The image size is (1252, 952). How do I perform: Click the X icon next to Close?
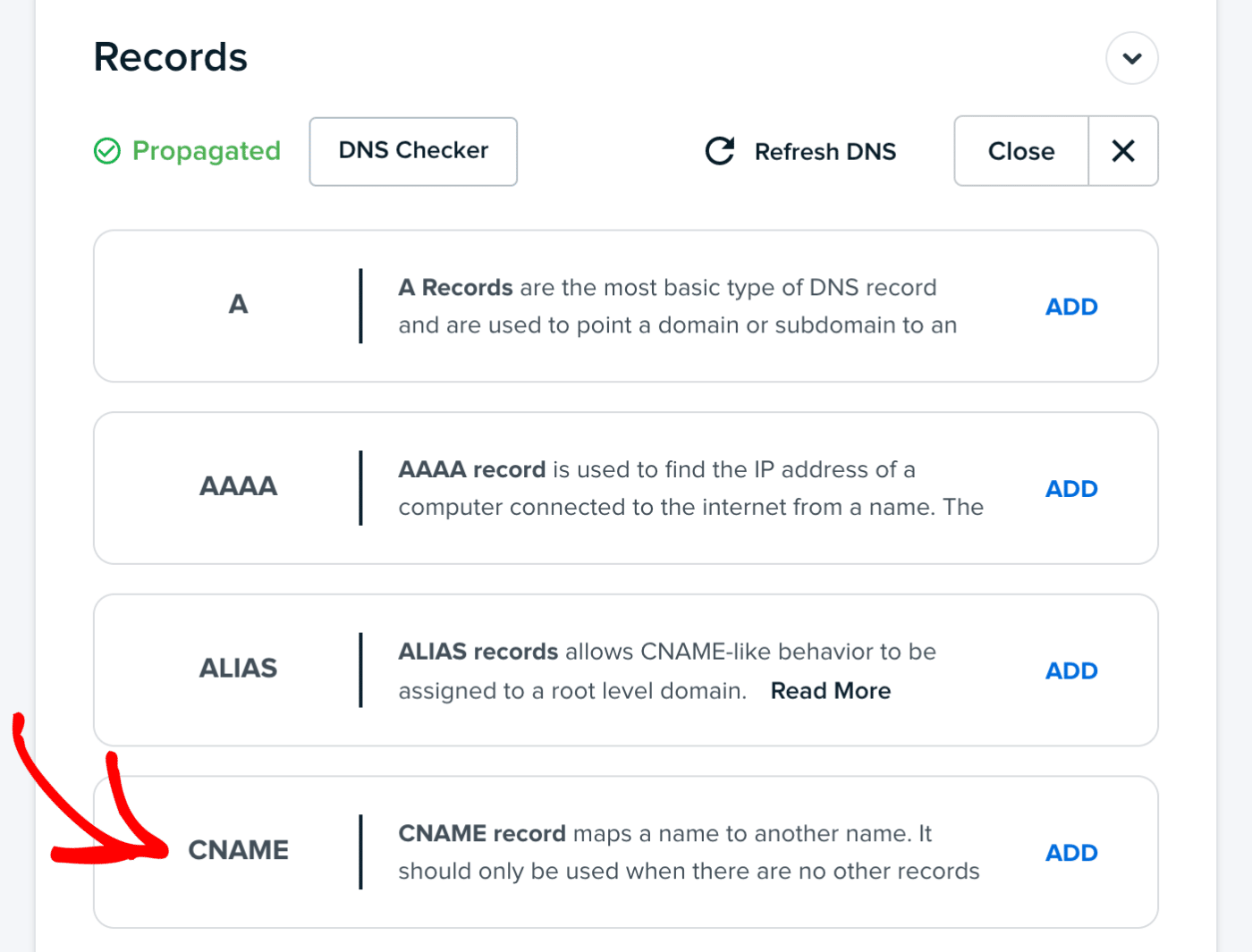click(x=1123, y=151)
